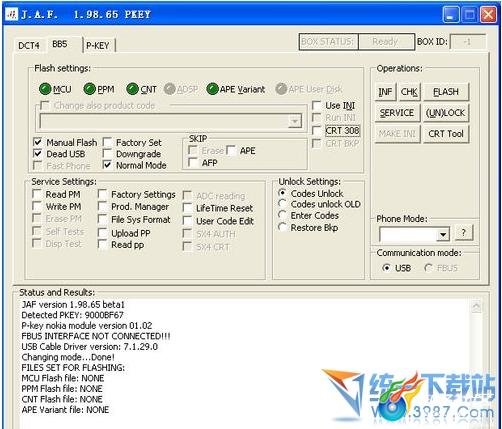Click the green PPM file selector button
This screenshot has height=429, width=502.
click(90, 89)
